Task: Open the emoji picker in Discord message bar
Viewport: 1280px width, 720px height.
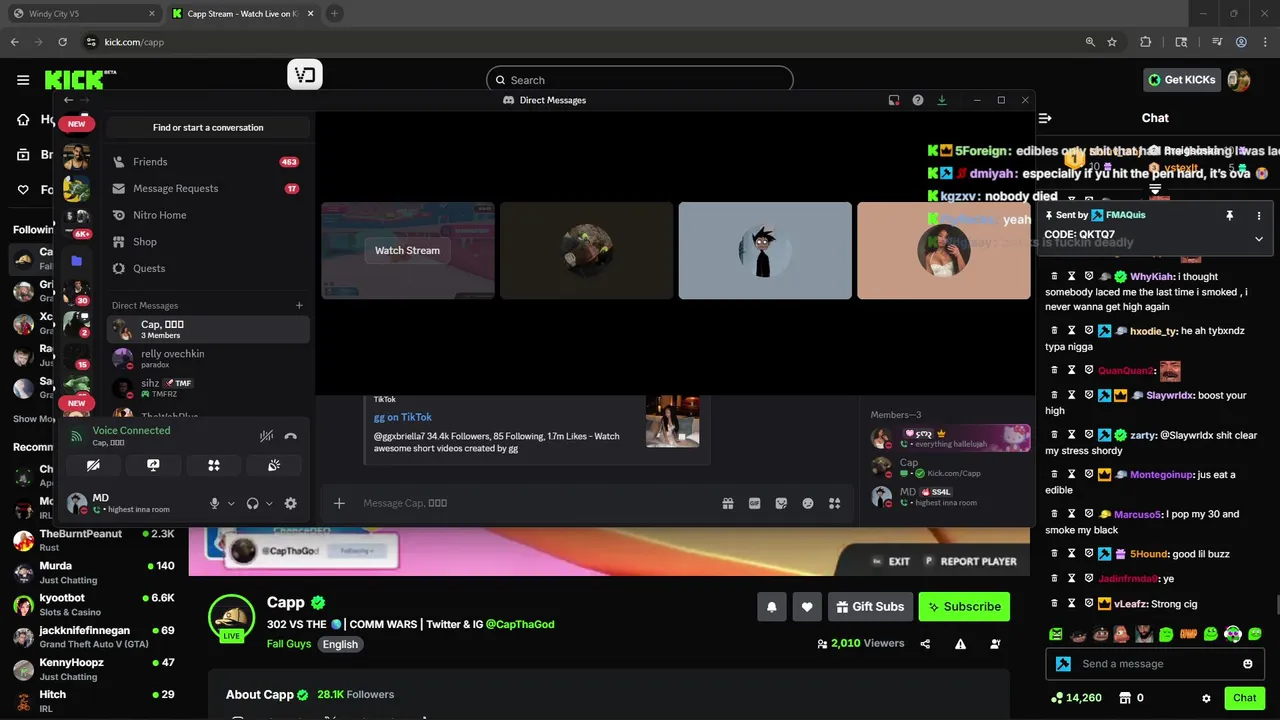Action: click(x=808, y=503)
